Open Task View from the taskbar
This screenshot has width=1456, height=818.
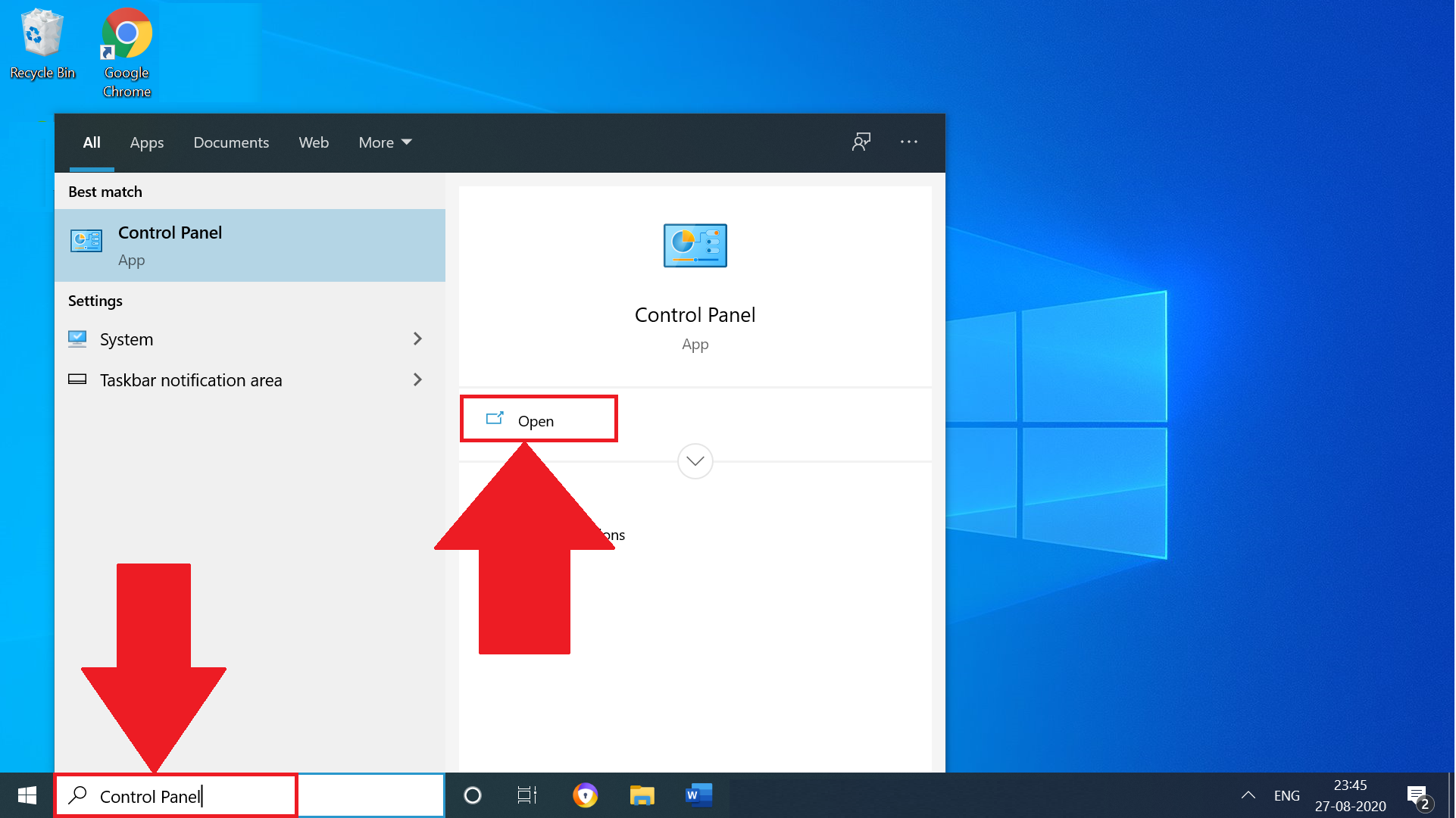tap(526, 795)
